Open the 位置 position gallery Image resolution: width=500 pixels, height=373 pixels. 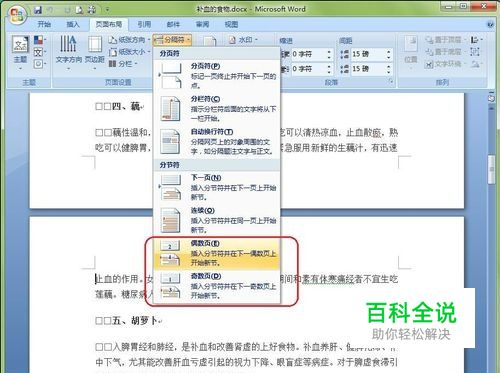point(411,52)
